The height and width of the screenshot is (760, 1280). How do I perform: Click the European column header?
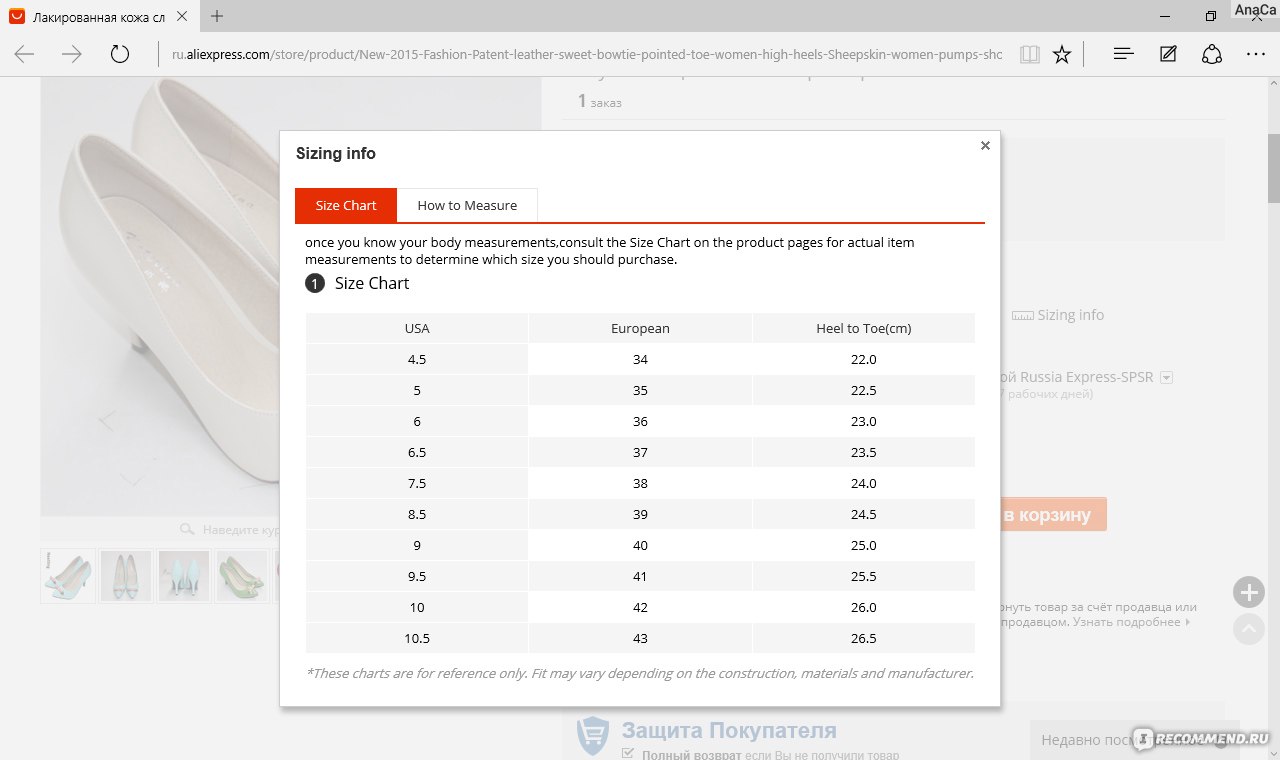pyautogui.click(x=640, y=328)
